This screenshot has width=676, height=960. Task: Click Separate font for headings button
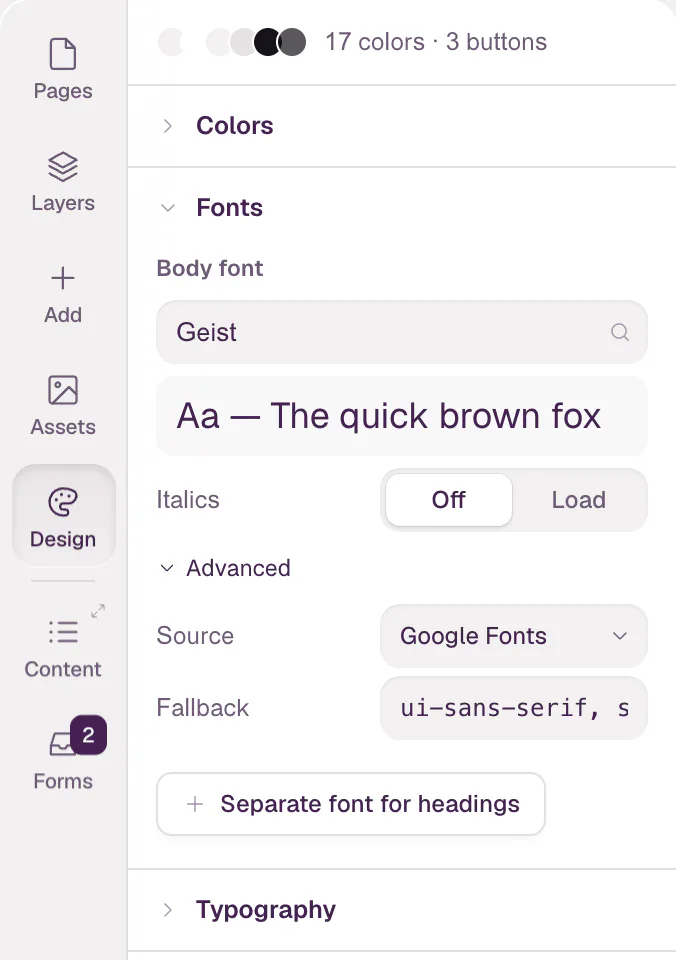[351, 804]
